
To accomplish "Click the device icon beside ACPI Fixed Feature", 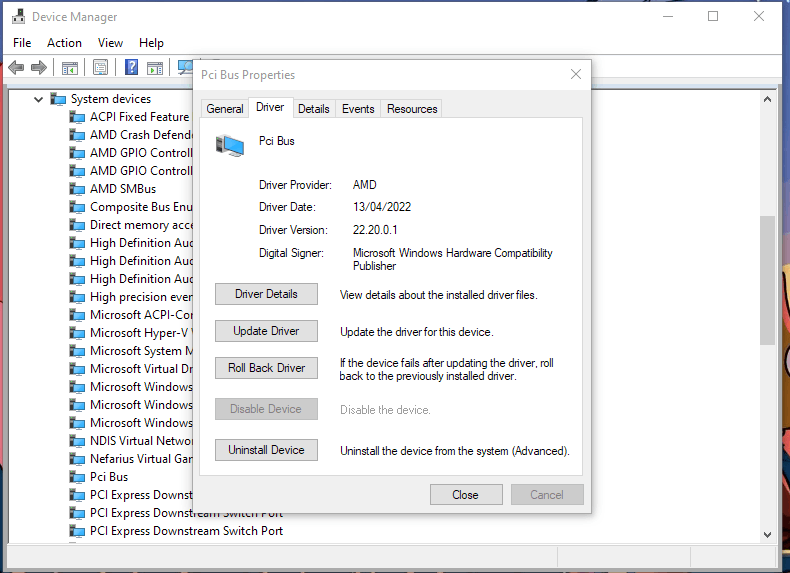I will point(77,117).
